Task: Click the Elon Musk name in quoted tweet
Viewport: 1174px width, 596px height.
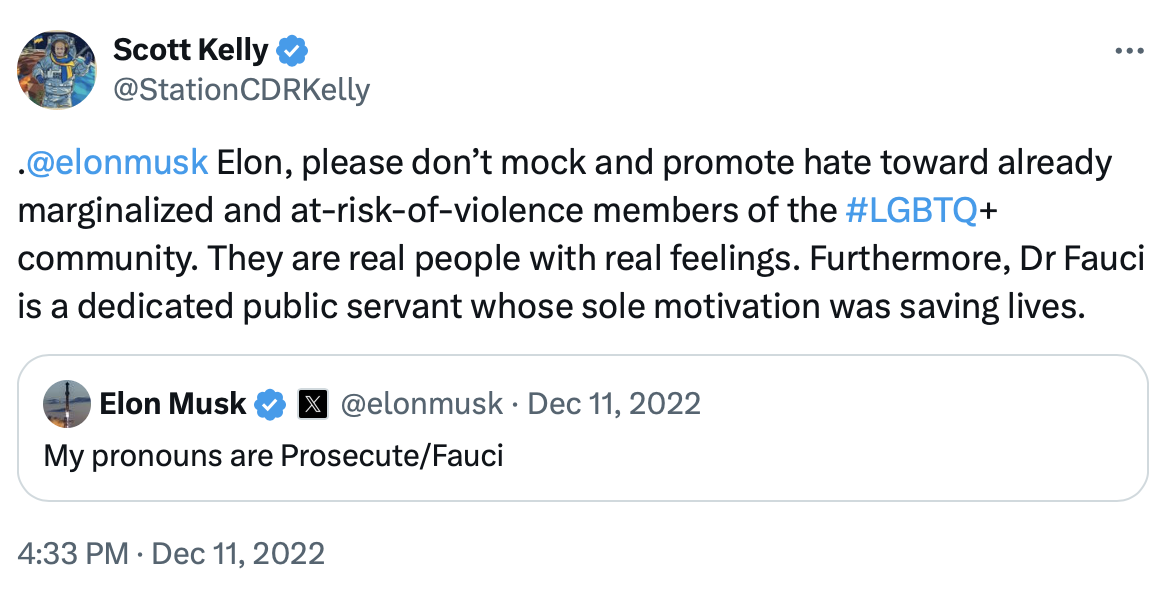Action: click(172, 404)
